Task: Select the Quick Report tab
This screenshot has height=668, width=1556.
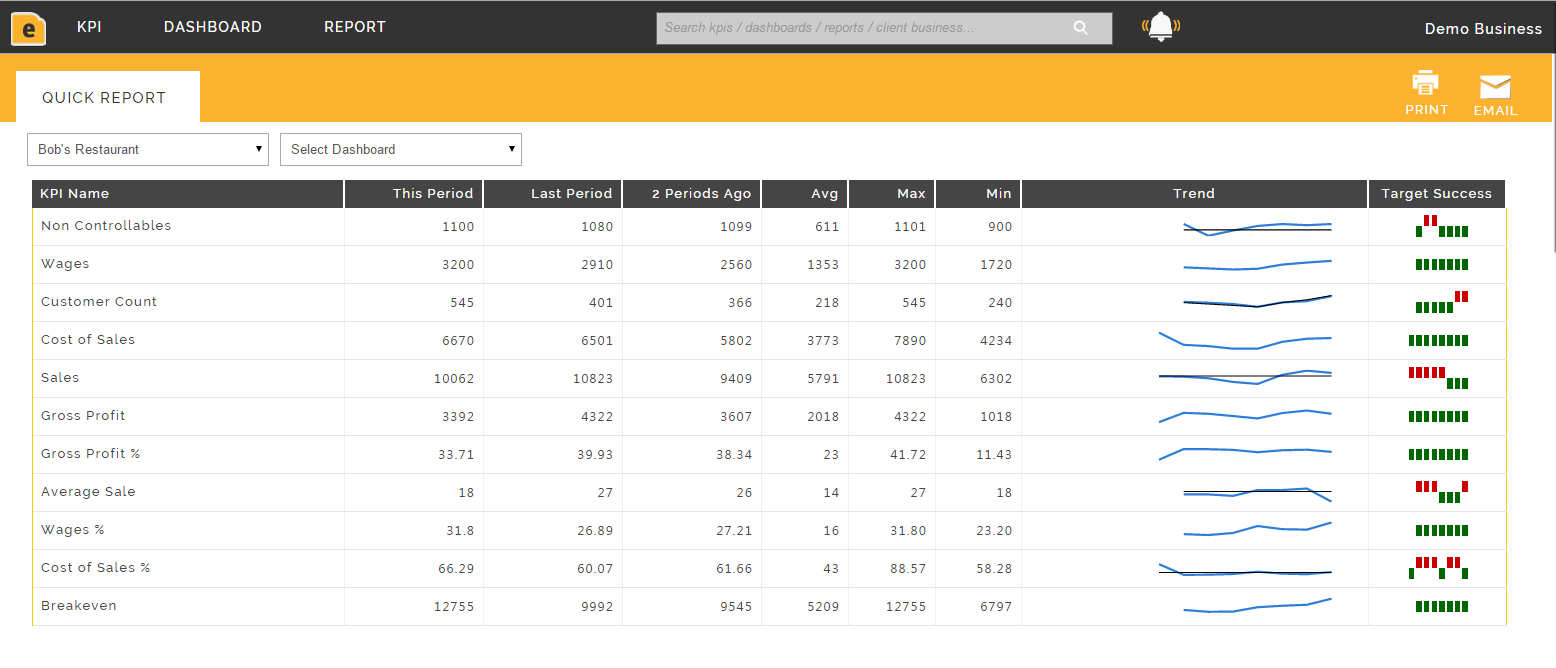Action: tap(104, 98)
